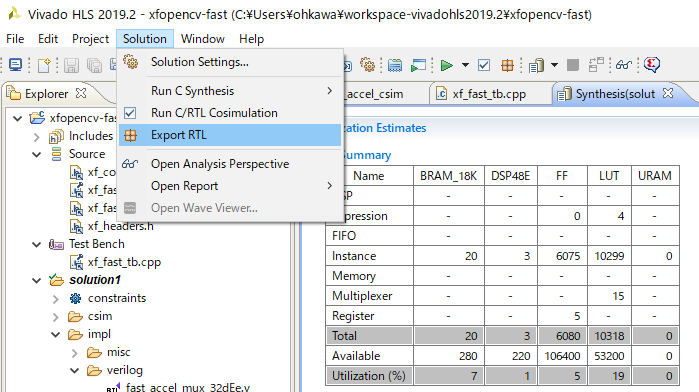Click the Save All toolbar icon
Image resolution: width=699 pixels, height=392 pixels.
94,66
